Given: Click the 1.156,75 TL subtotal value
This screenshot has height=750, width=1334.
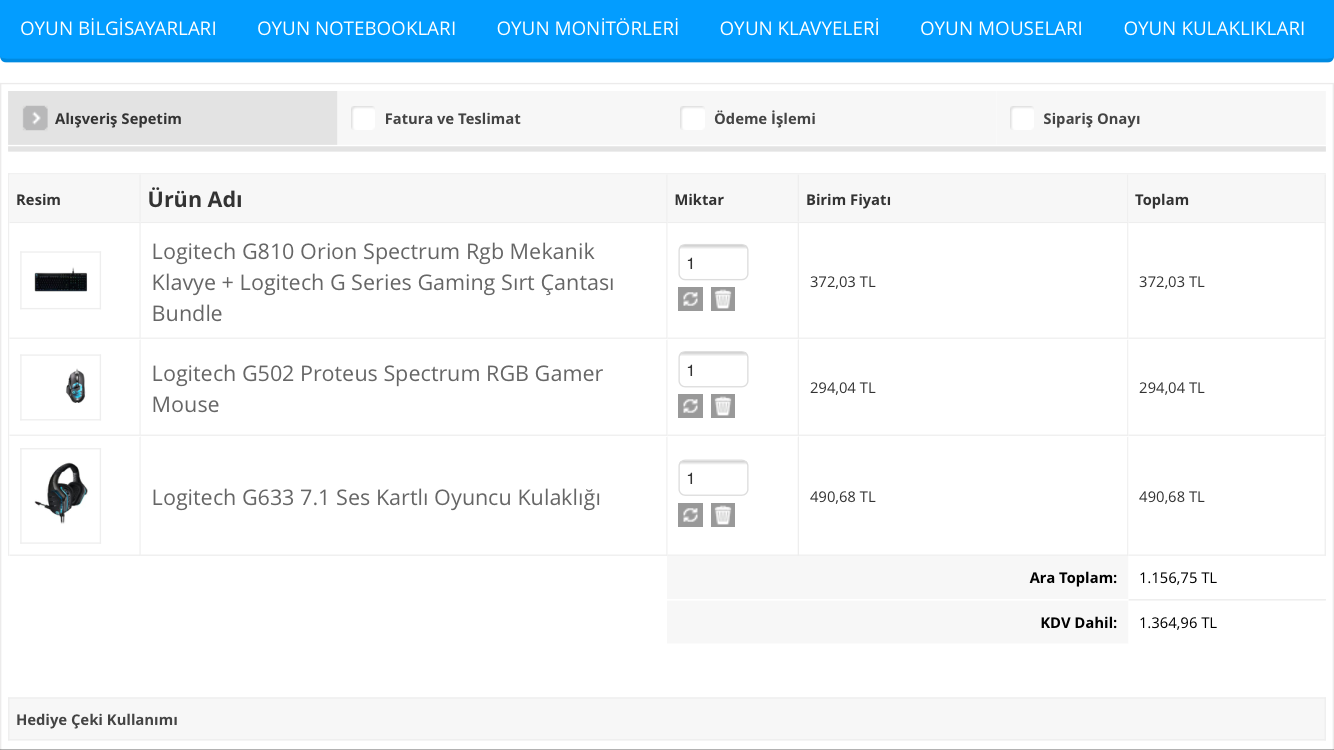Looking at the screenshot, I should (1178, 578).
